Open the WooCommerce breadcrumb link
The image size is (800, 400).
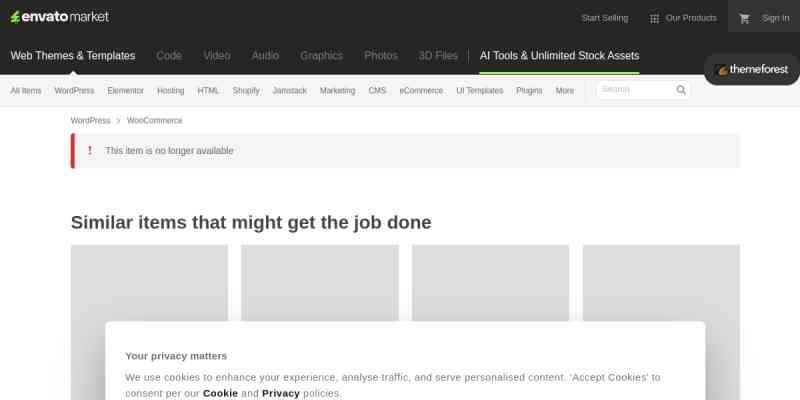coord(154,120)
